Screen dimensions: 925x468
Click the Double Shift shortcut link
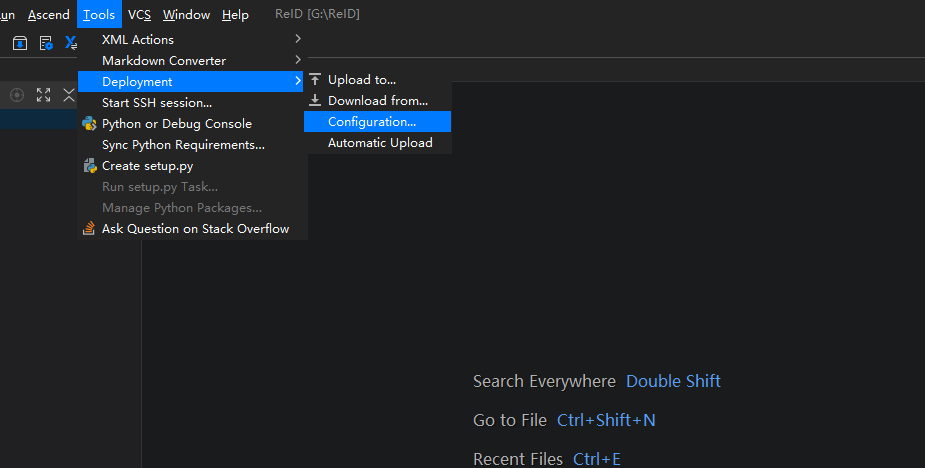[x=673, y=381]
